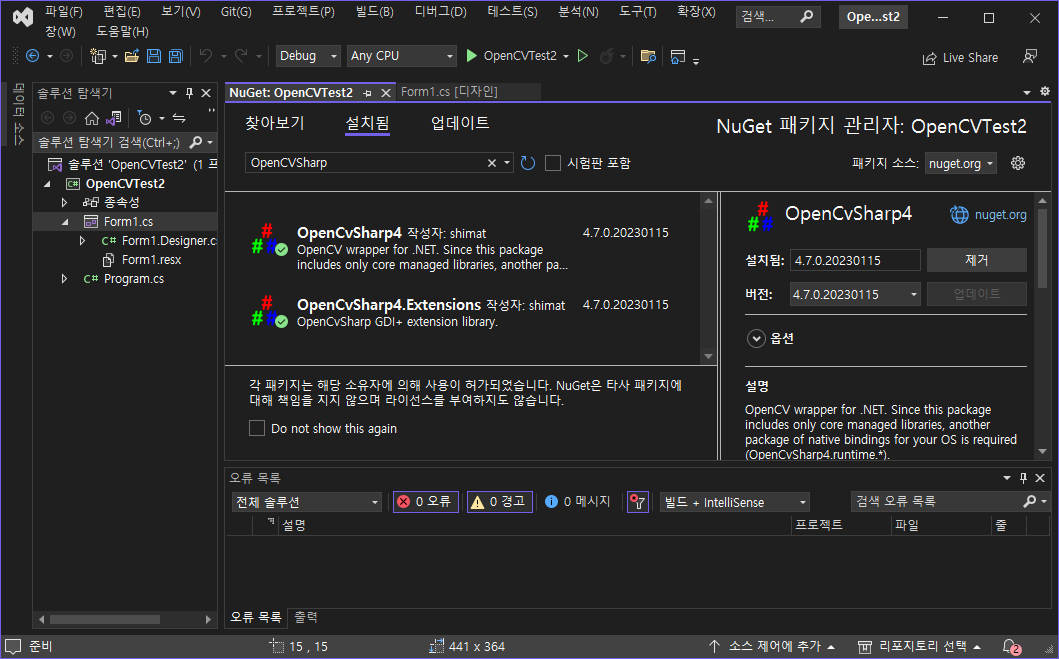Image resolution: width=1059 pixels, height=659 pixels.
Task: Click the search magnifier in top search box
Action: coord(806,16)
